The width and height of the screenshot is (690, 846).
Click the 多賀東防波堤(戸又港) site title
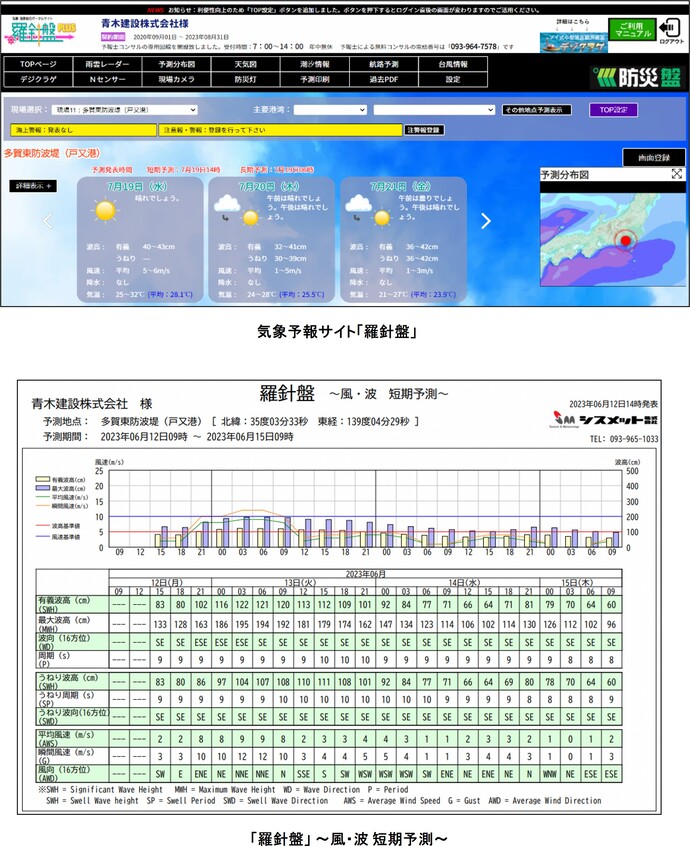pos(52,153)
